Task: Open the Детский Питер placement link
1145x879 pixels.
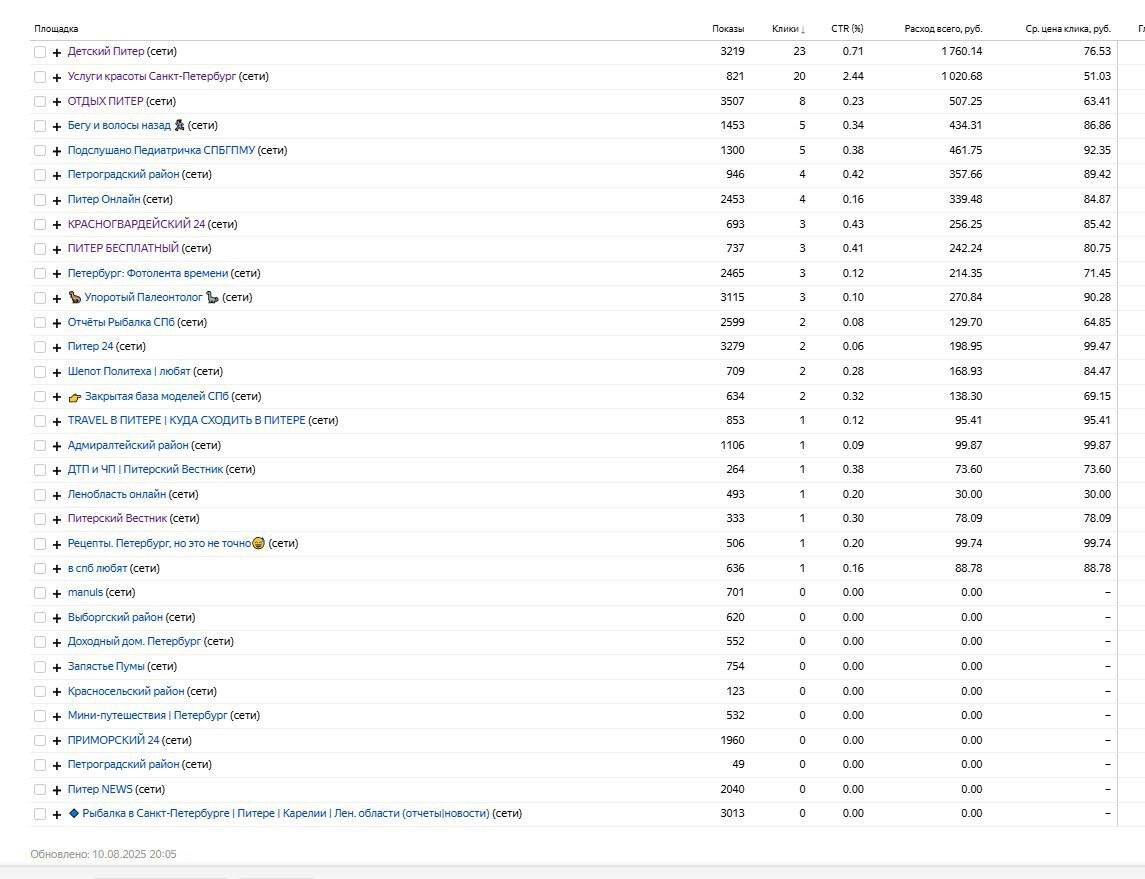Action: click(106, 51)
